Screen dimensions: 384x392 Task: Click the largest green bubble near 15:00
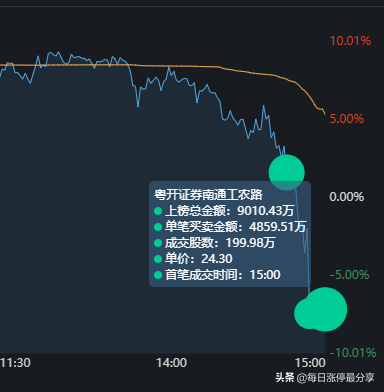(x=325, y=309)
